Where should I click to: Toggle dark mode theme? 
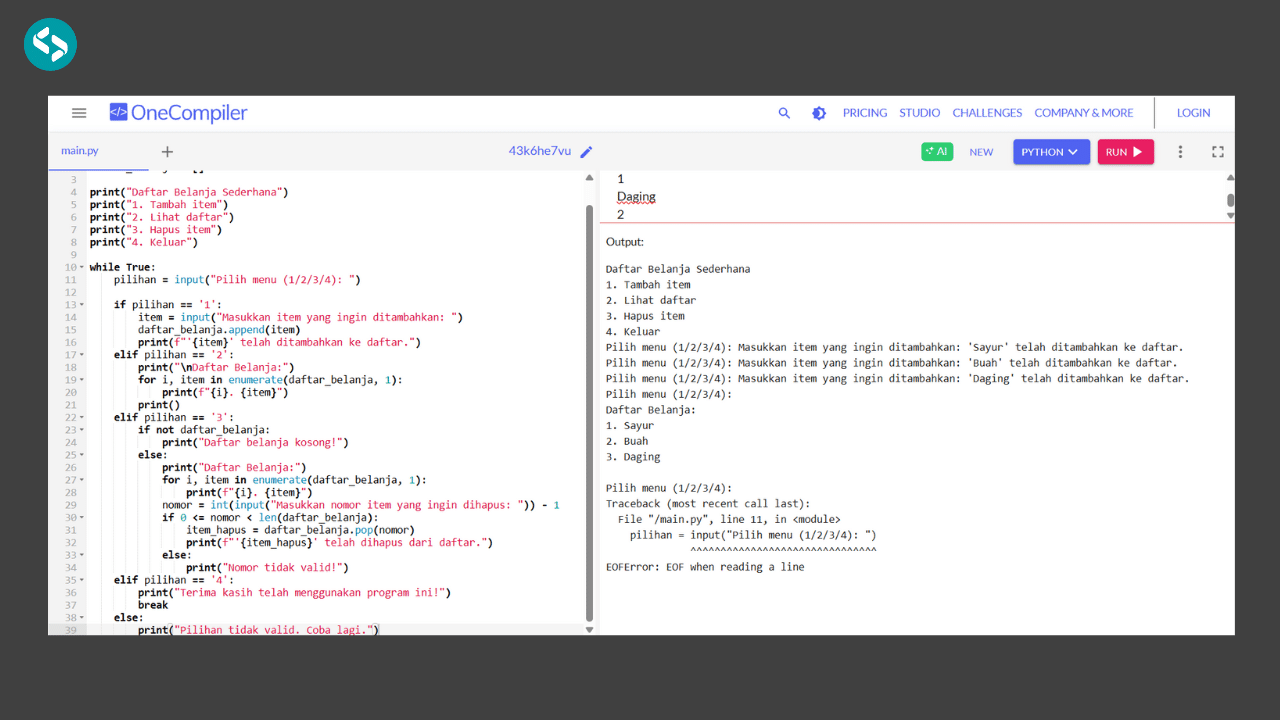pos(819,113)
